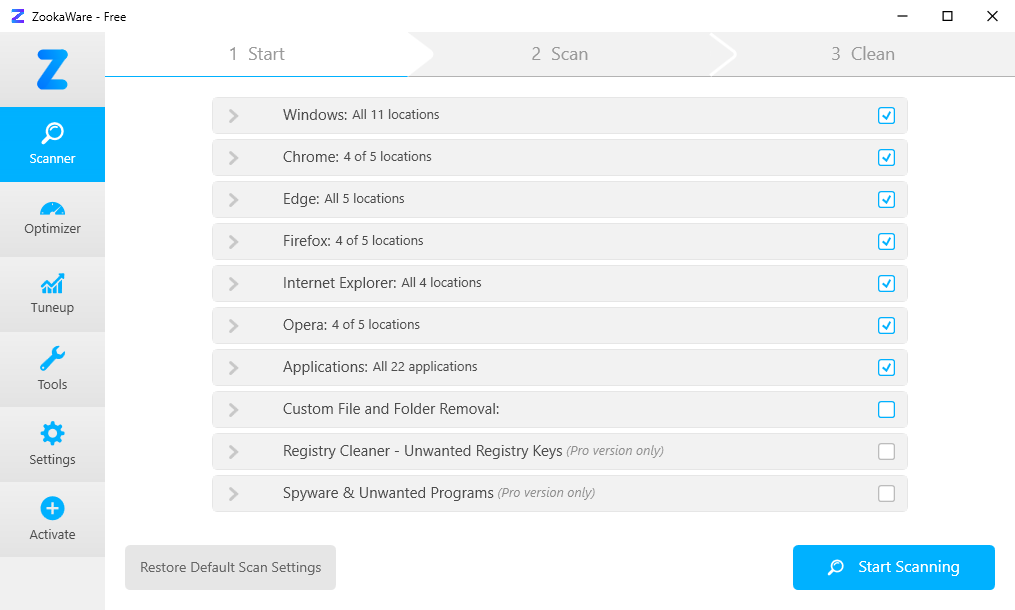
Task: Click the ZookaWare Z logo icon
Action: [52, 69]
